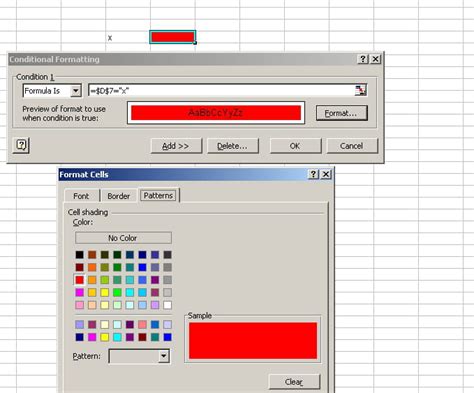Switch to the Border tab

tap(118, 196)
